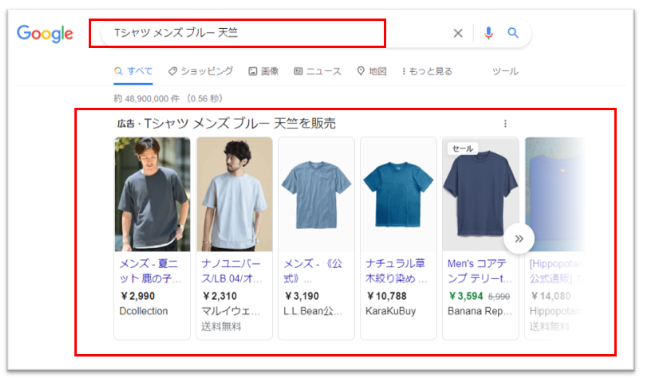This screenshot has height=381, width=648.
Task: Clear the search box with the X icon
Action: tap(458, 33)
